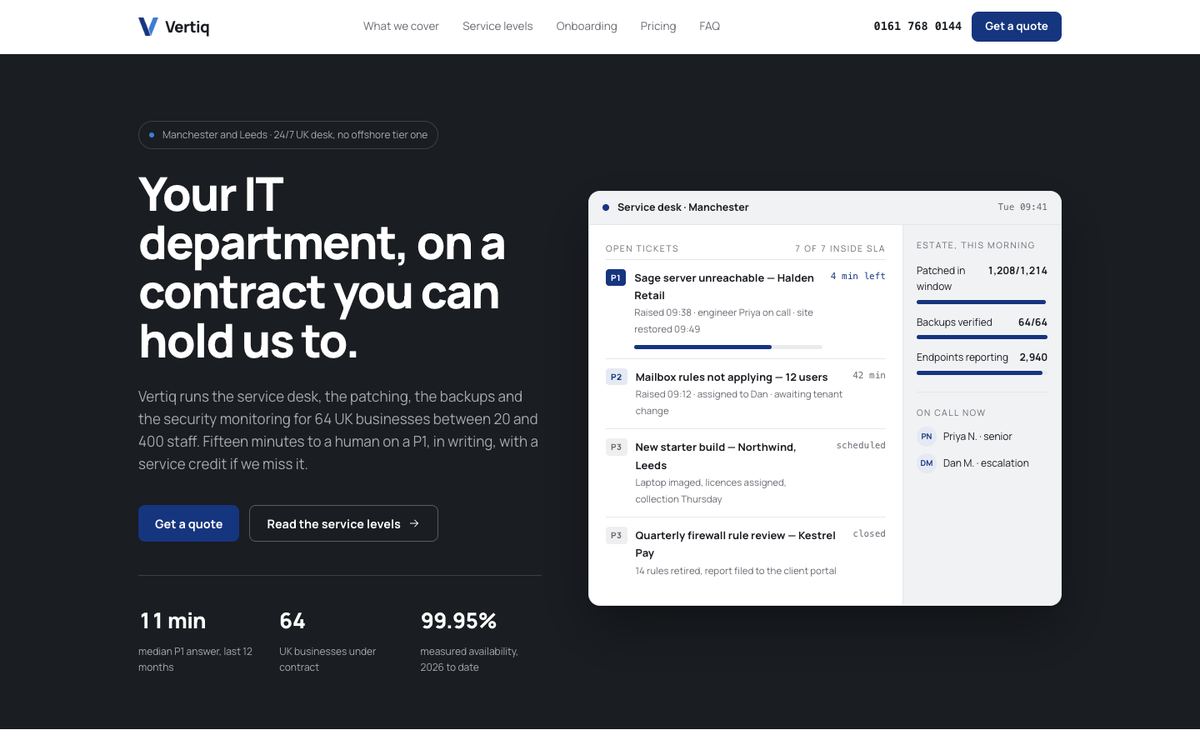Open the What we cover section
The image size is (1200, 750).
pos(401,26)
